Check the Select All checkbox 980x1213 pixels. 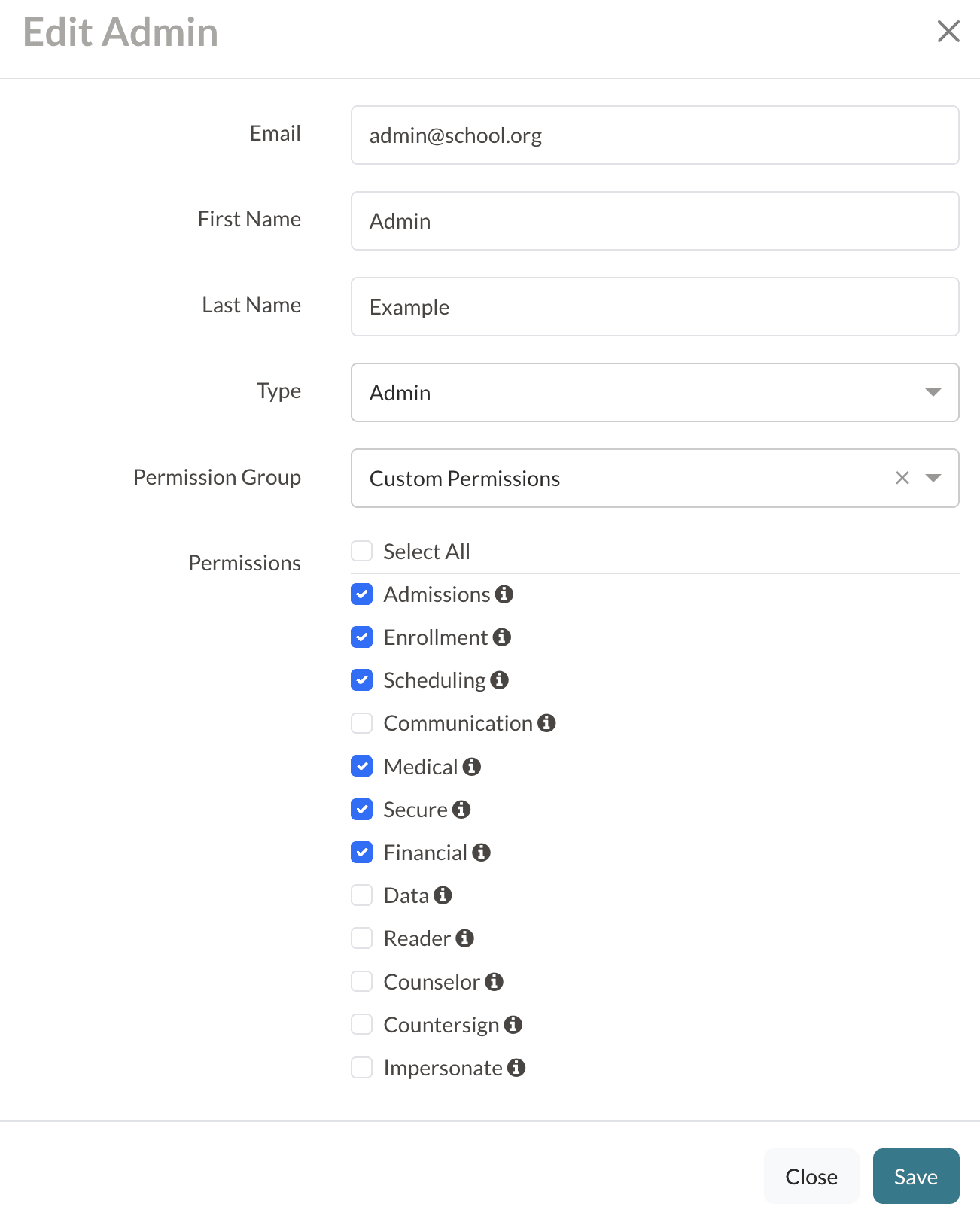click(x=362, y=552)
